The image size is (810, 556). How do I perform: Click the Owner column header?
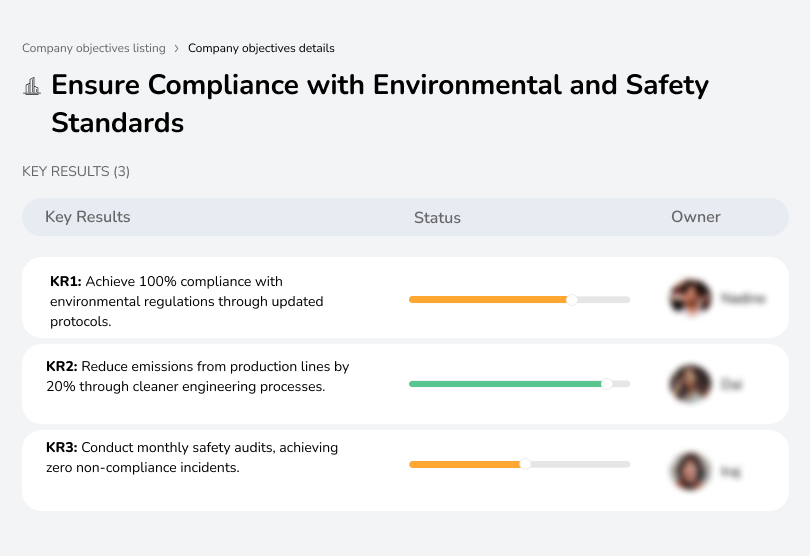tap(695, 217)
